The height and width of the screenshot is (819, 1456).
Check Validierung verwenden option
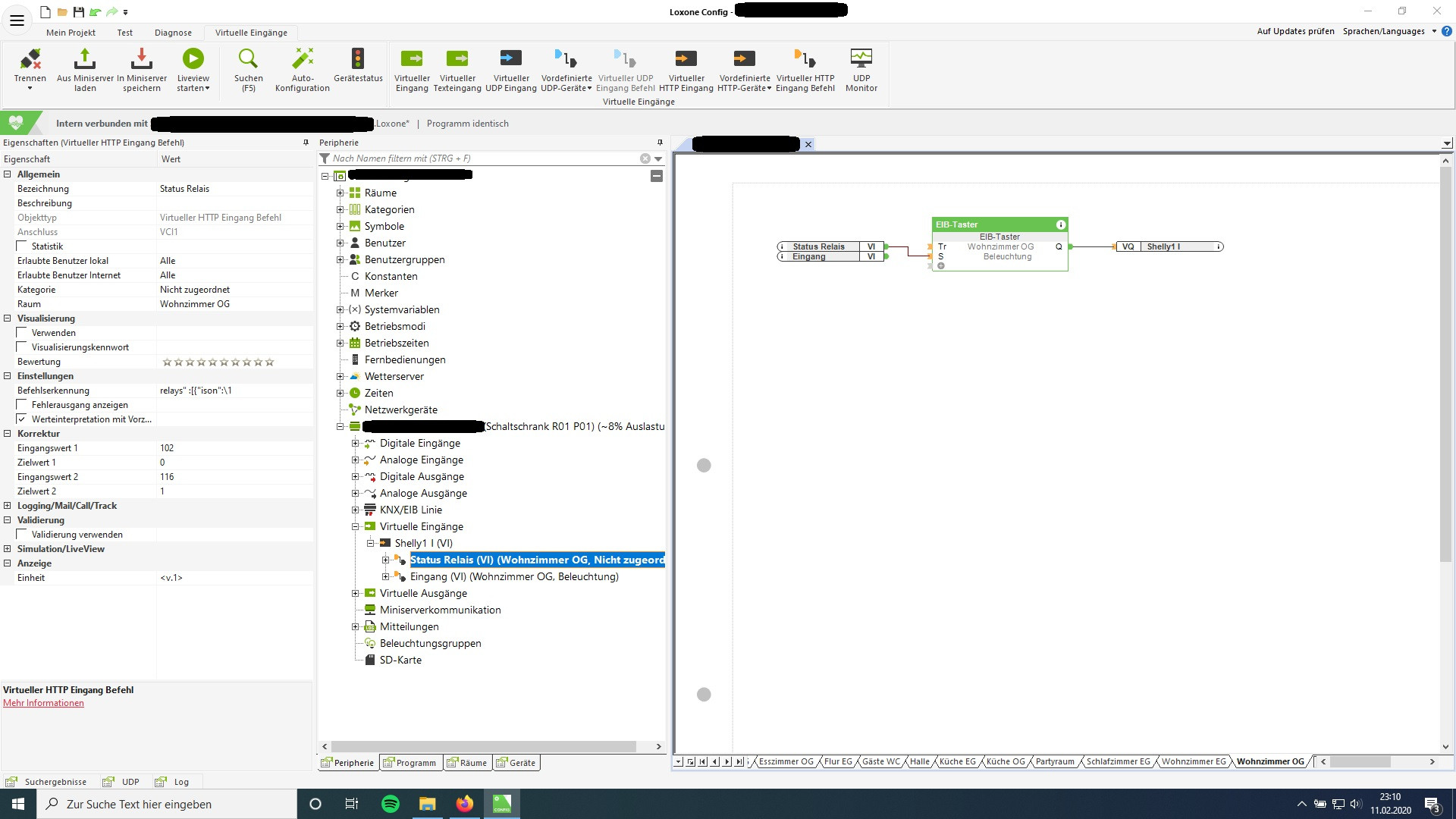tap(22, 535)
